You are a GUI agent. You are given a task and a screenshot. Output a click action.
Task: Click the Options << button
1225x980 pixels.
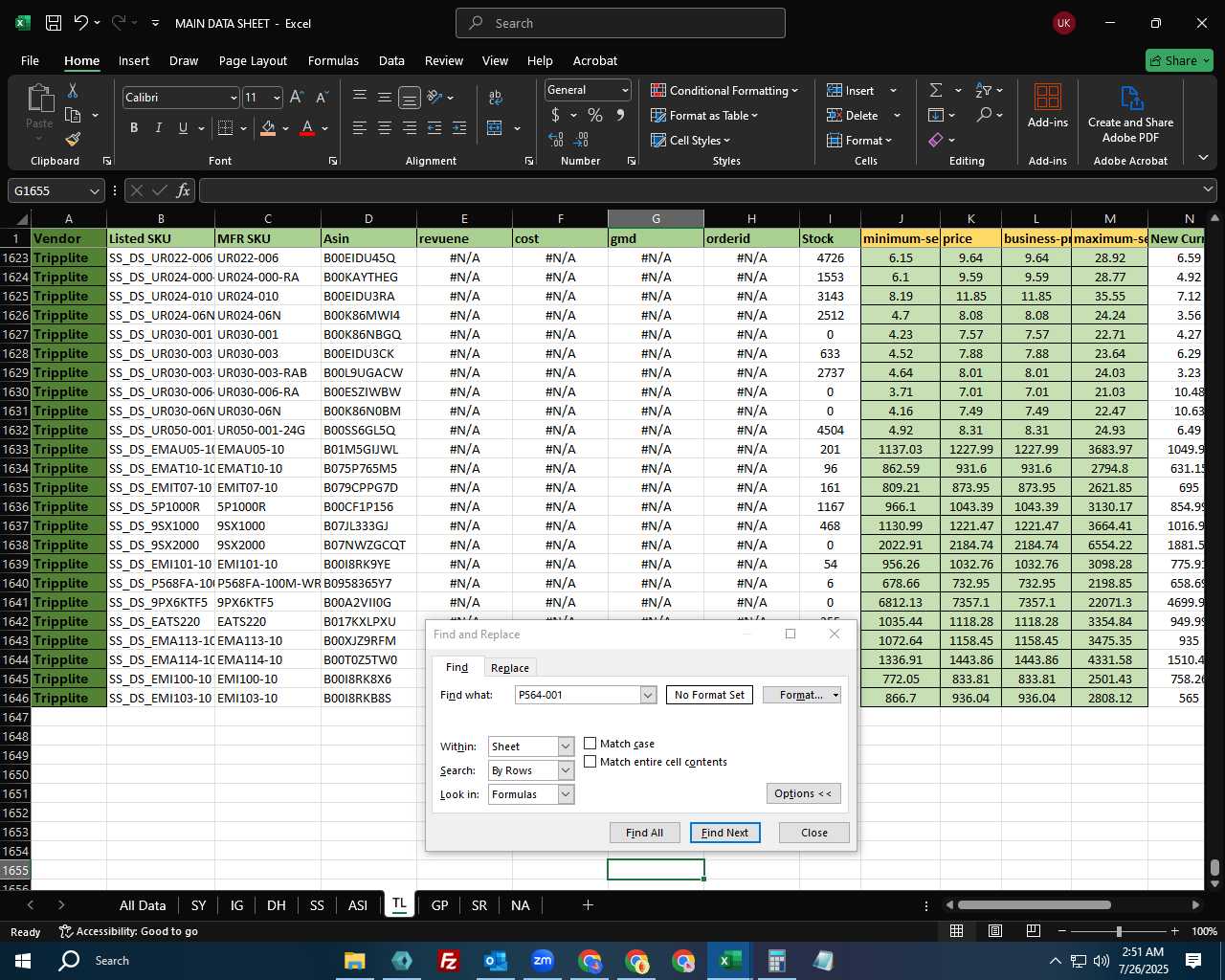pyautogui.click(x=803, y=793)
